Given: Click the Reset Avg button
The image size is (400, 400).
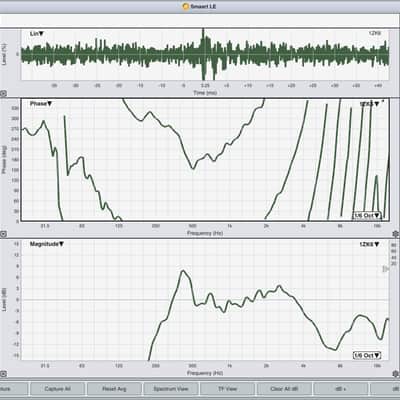Looking at the screenshot, I should (x=114, y=389).
